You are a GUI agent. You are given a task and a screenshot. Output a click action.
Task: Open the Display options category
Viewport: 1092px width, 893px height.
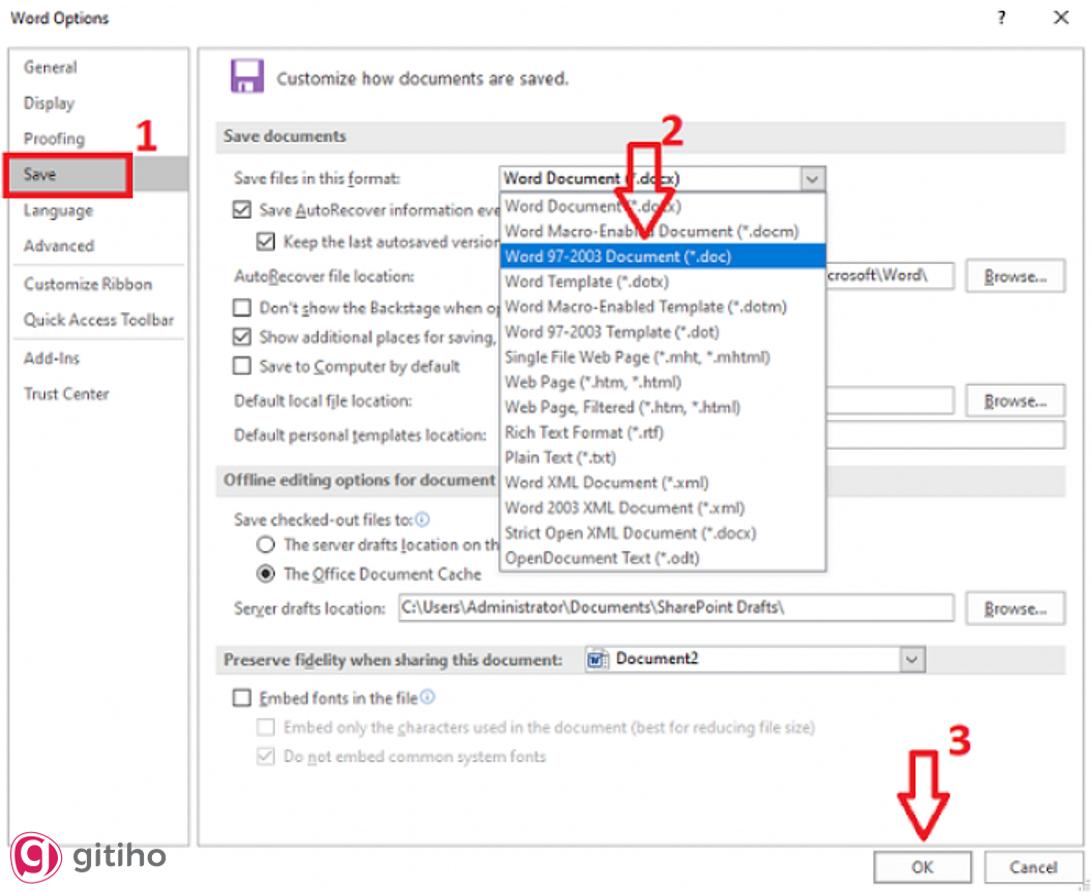click(x=98, y=103)
